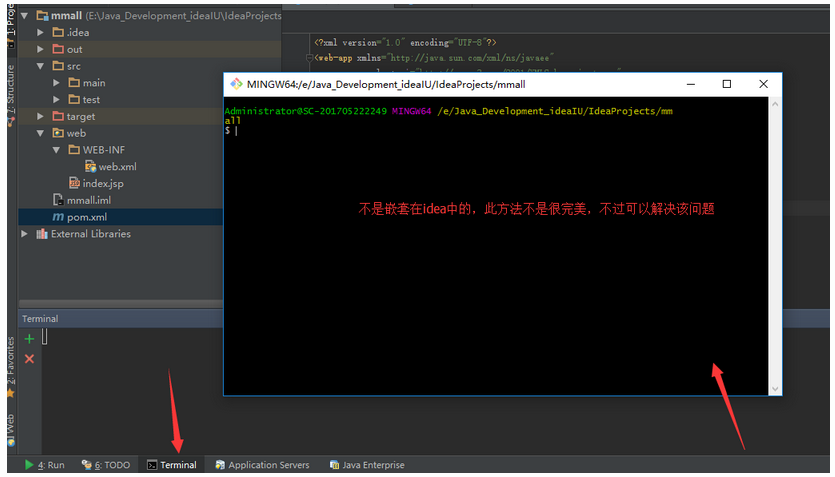Open the Terminal tool window tab
Screen dimensions: 835x477
171,465
